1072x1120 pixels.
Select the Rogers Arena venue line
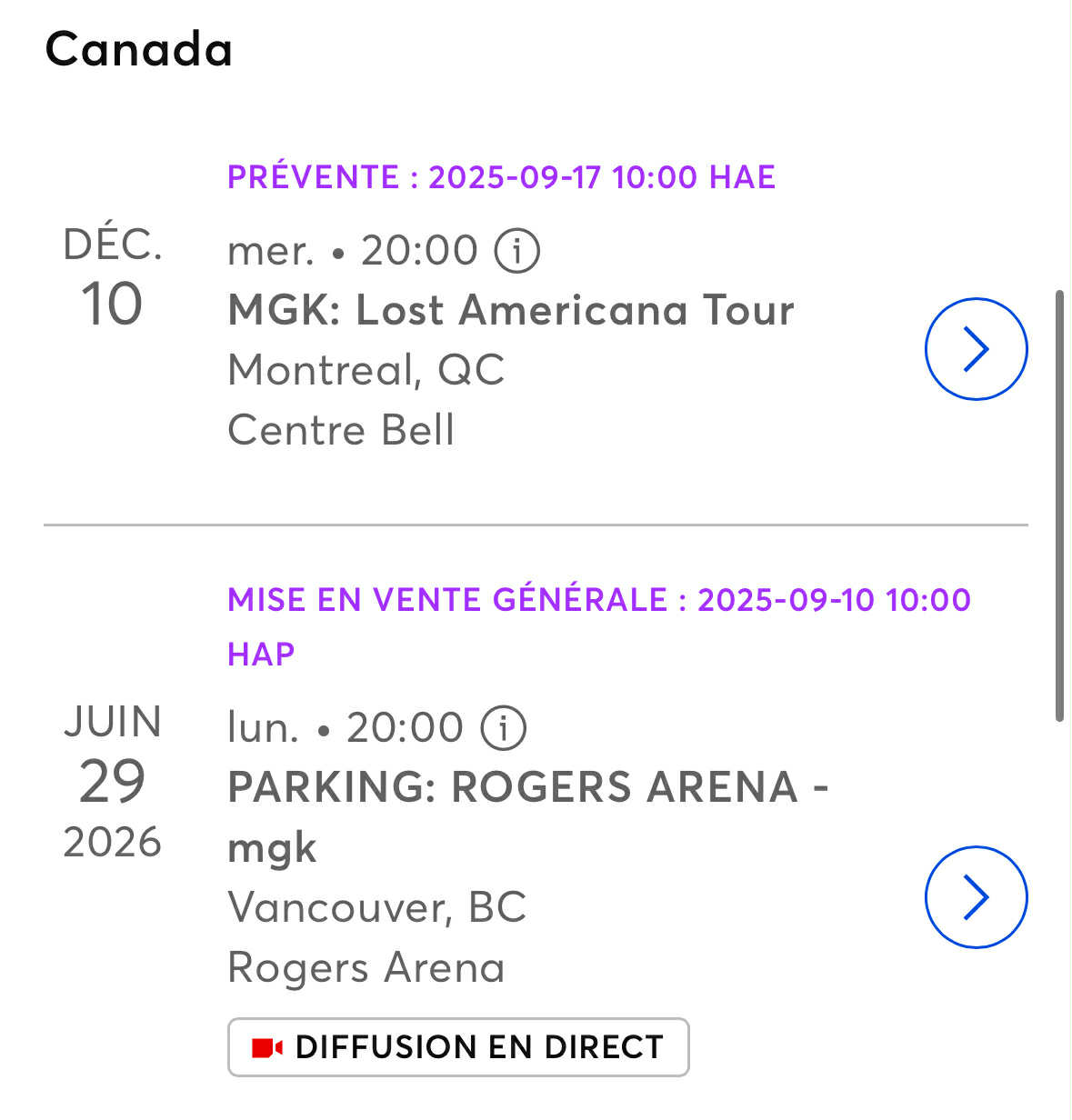[366, 967]
